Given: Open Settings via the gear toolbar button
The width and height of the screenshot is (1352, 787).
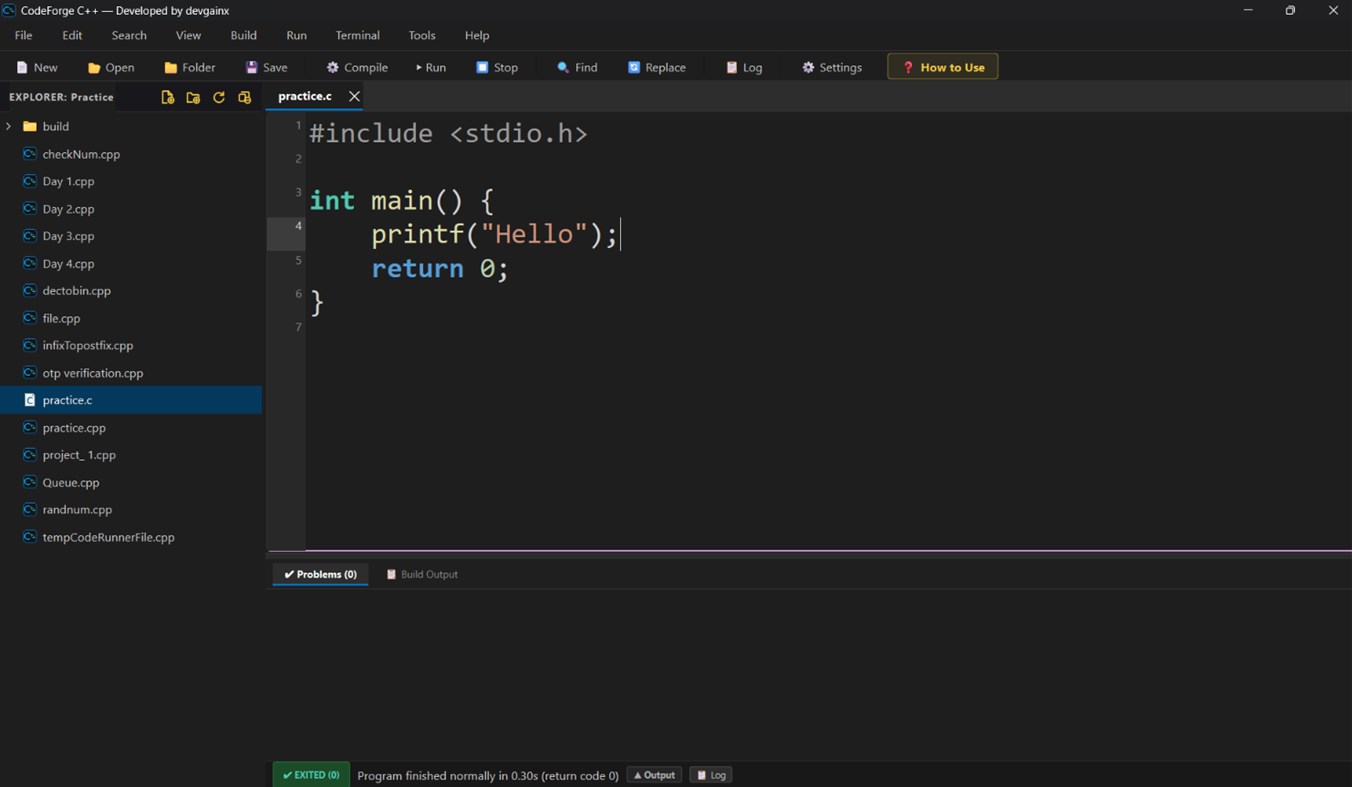Looking at the screenshot, I should click(832, 67).
